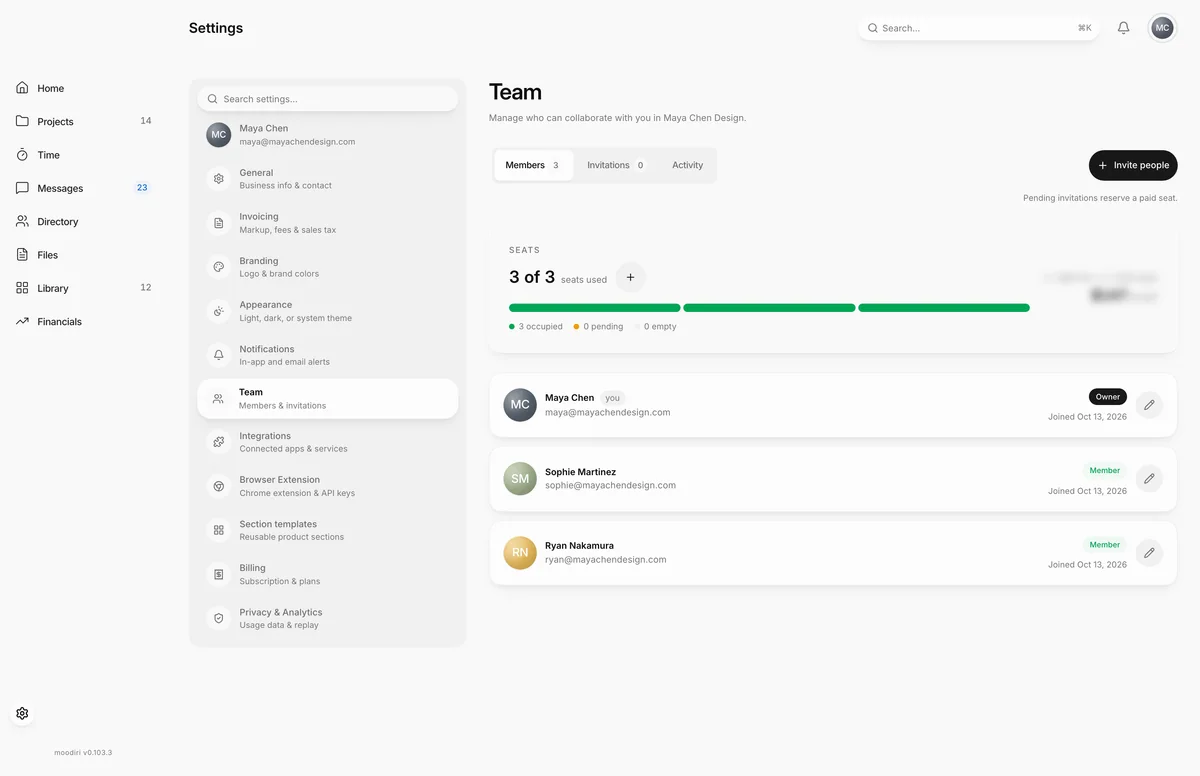The image size is (1200, 776).
Task: Click sophie@mayachendesign.com email text
Action: pyautogui.click(x=610, y=486)
